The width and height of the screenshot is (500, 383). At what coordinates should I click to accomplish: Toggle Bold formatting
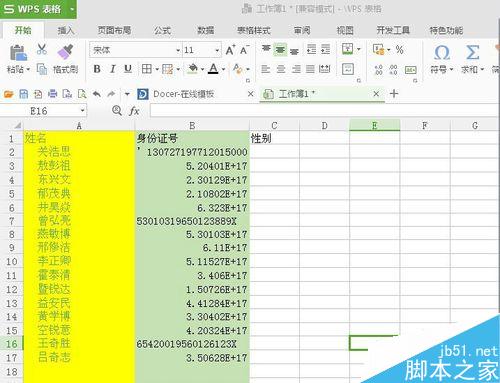97,69
